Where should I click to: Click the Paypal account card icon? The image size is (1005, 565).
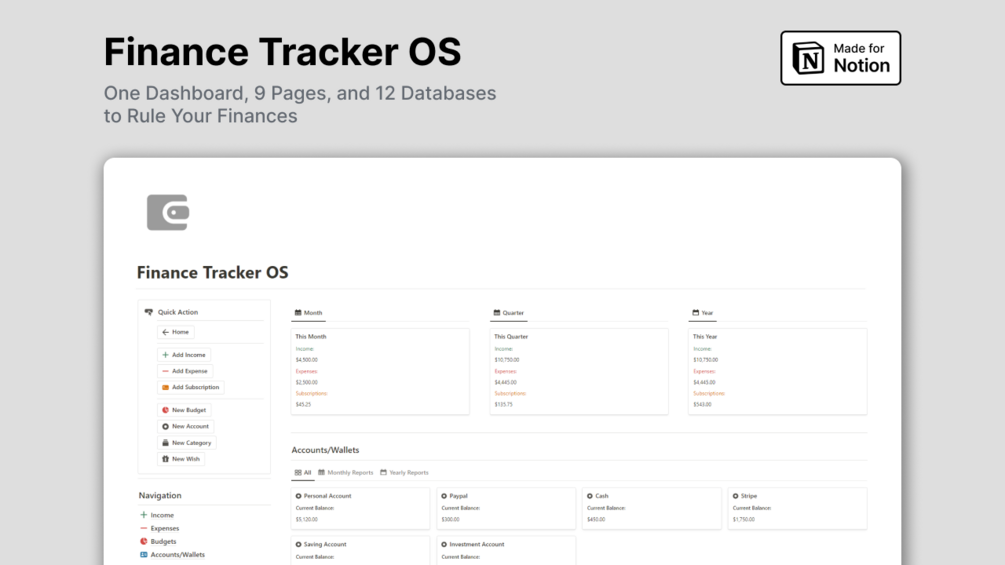(x=444, y=496)
